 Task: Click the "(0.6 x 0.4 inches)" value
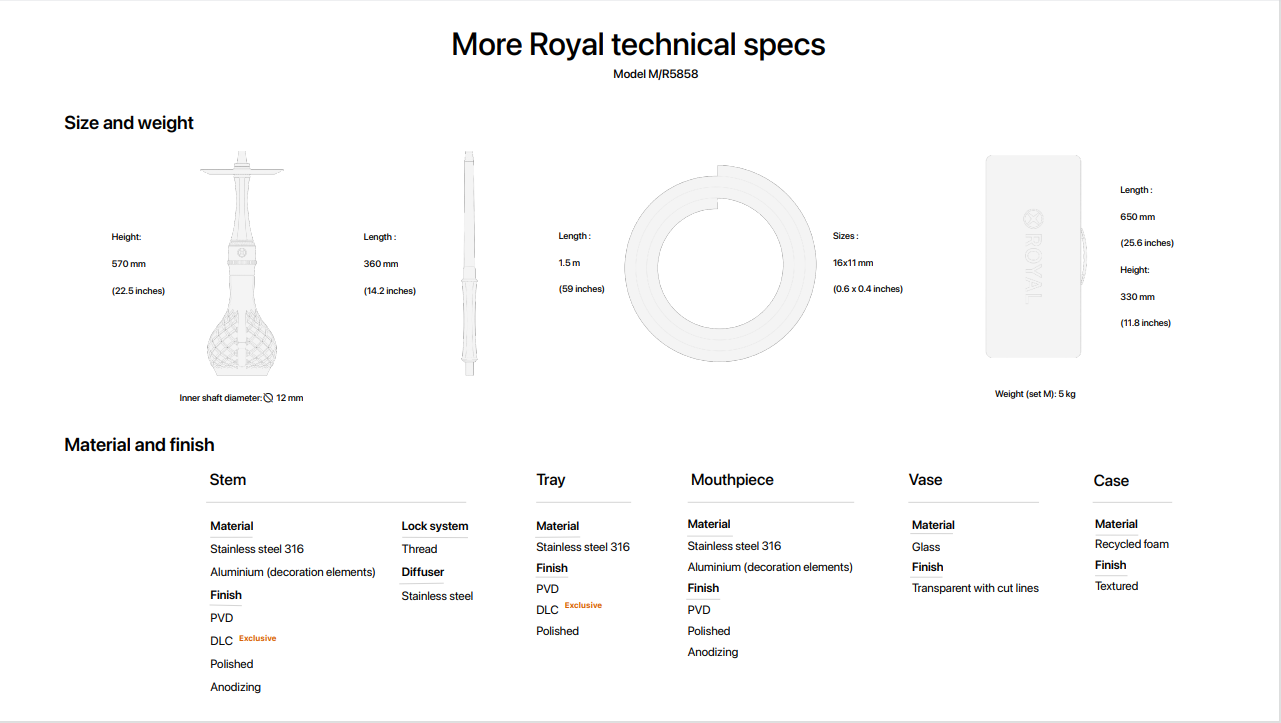pos(868,289)
